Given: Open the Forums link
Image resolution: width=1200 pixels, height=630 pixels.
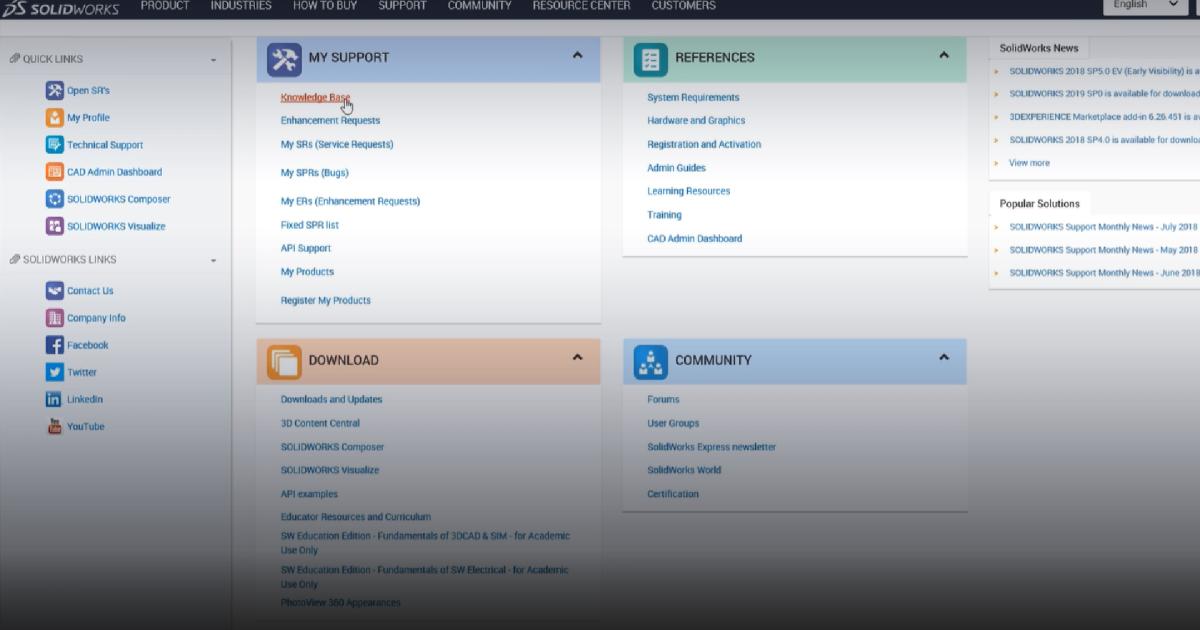Looking at the screenshot, I should point(663,399).
